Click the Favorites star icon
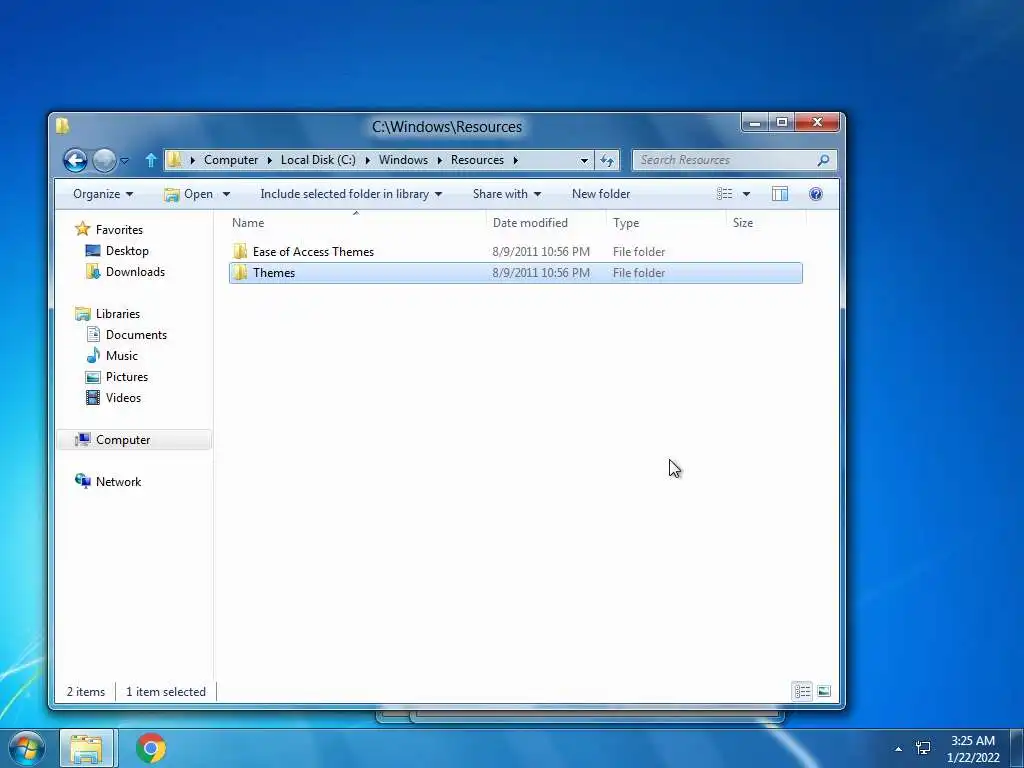The width and height of the screenshot is (1024, 768). point(82,229)
